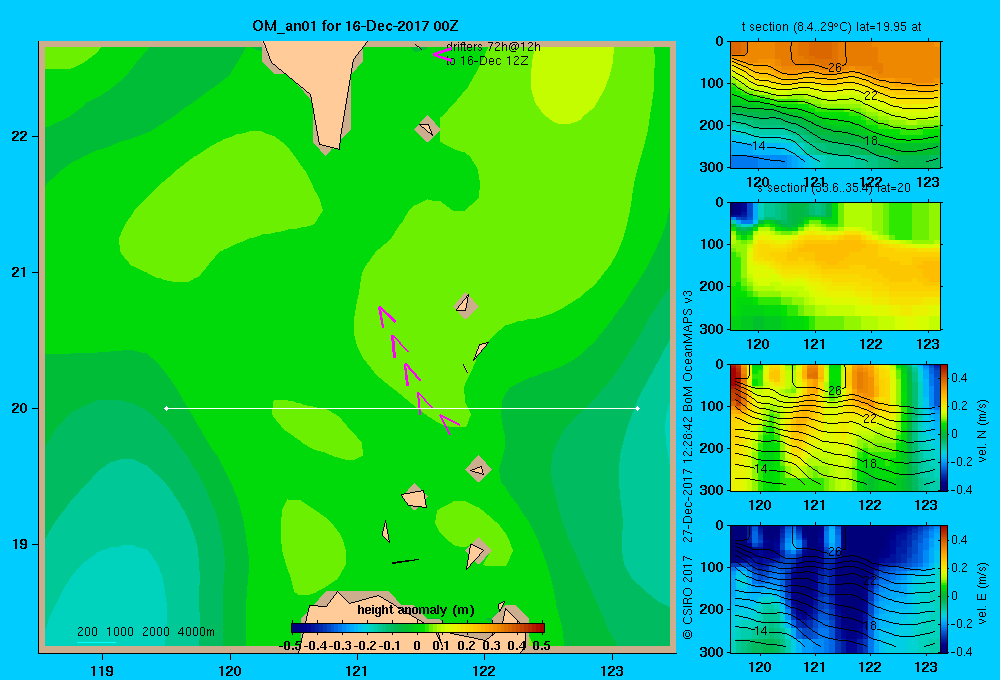The image size is (1000, 680).
Task: Click the vel. E color bar
Action: point(945,589)
